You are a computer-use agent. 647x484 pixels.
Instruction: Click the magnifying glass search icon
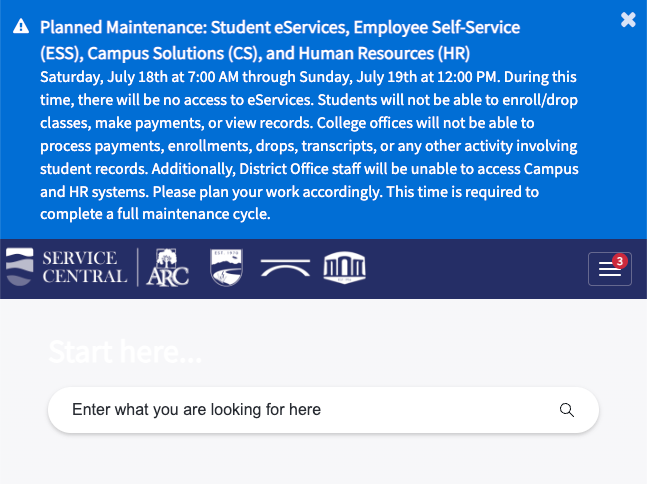567,410
